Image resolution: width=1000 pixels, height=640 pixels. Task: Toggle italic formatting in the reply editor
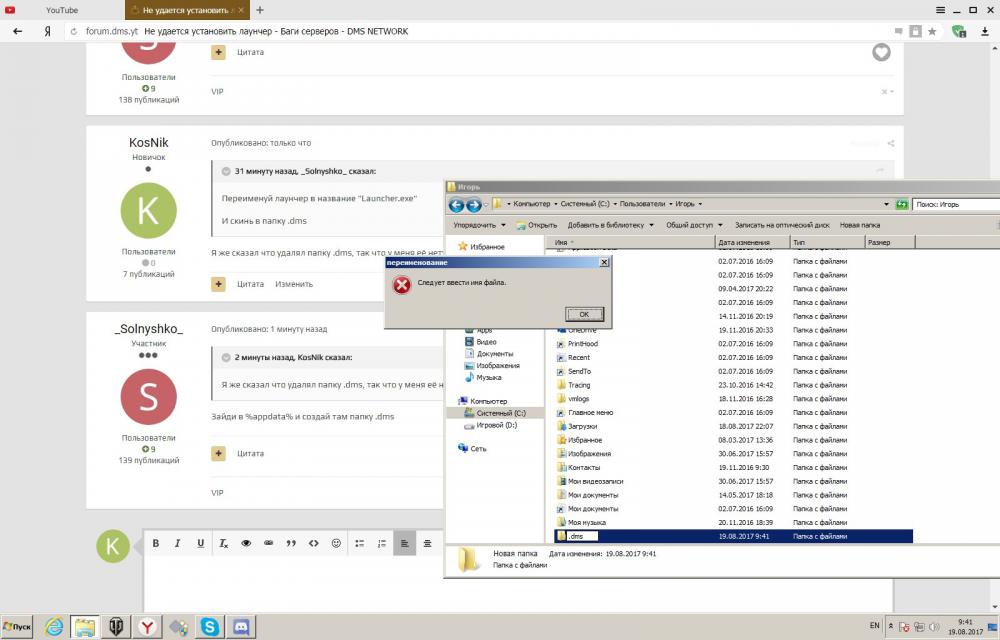(178, 543)
